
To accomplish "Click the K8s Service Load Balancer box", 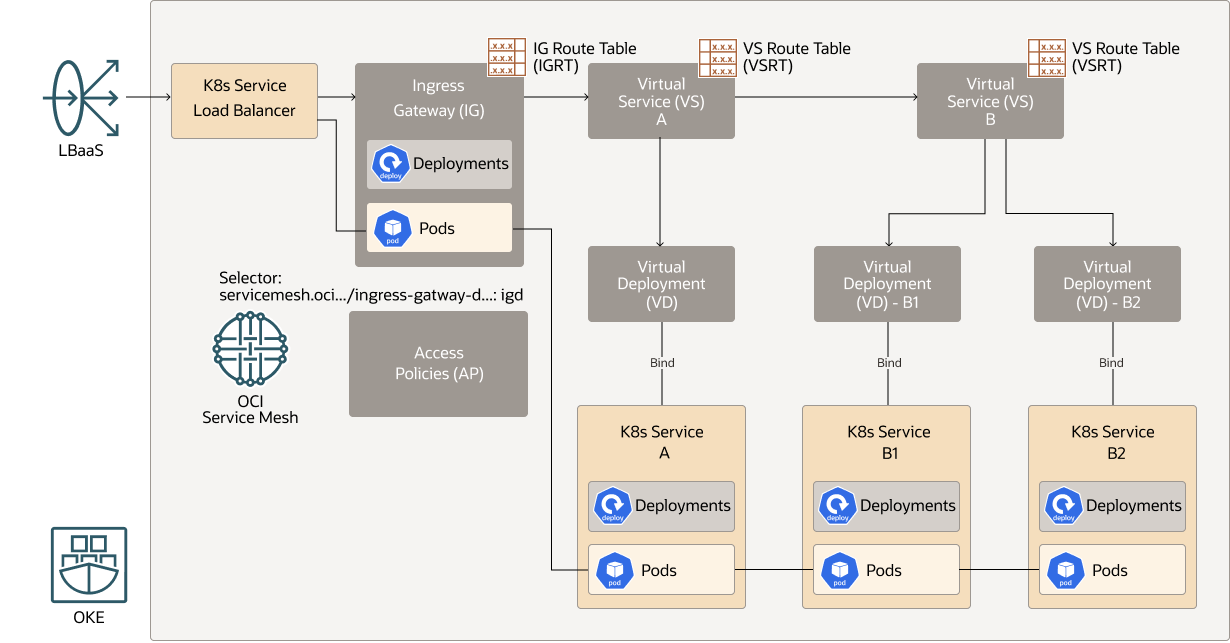I will [x=244, y=99].
